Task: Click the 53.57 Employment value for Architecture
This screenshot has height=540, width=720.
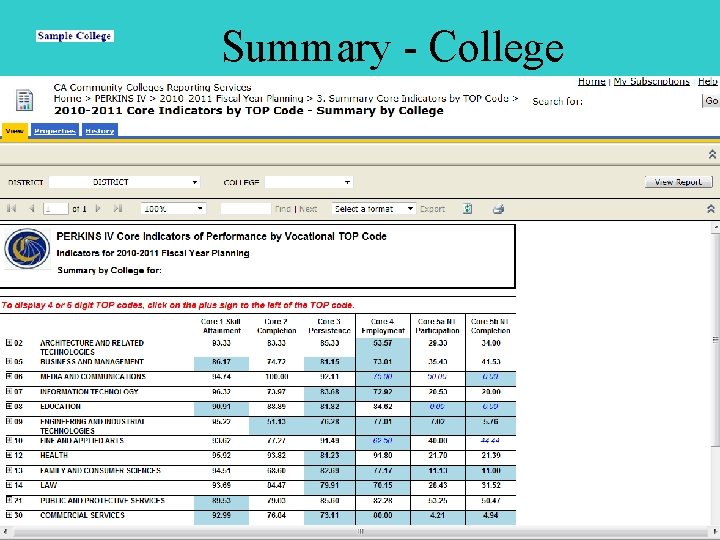Action: pyautogui.click(x=382, y=343)
